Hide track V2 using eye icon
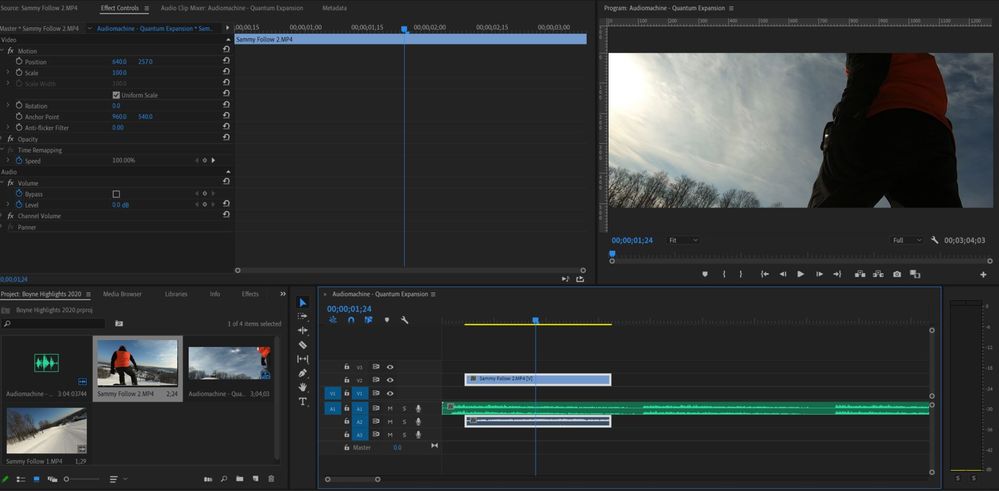 [389, 380]
